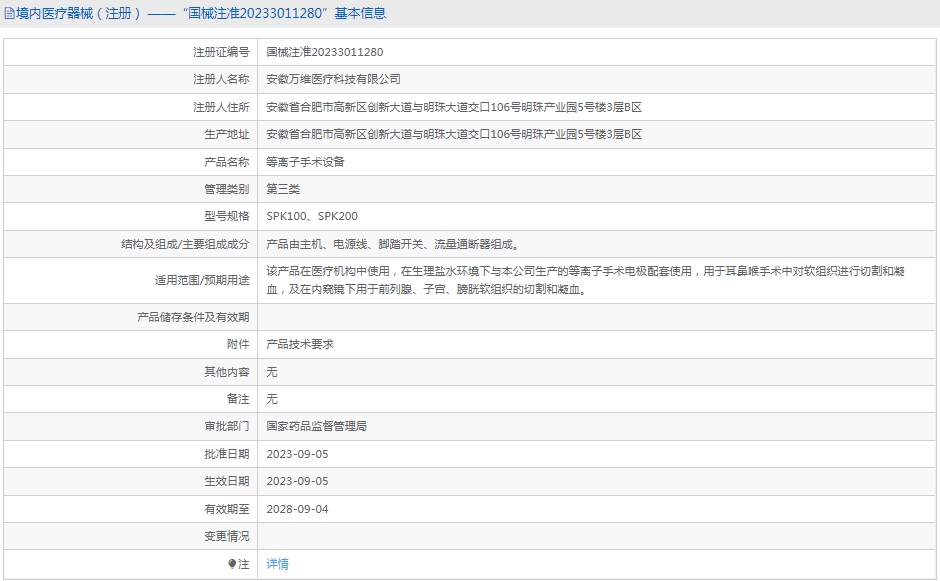Viewport: 940px width, 581px height.
Task: Click the 注册人住所 label
Action: (x=221, y=107)
